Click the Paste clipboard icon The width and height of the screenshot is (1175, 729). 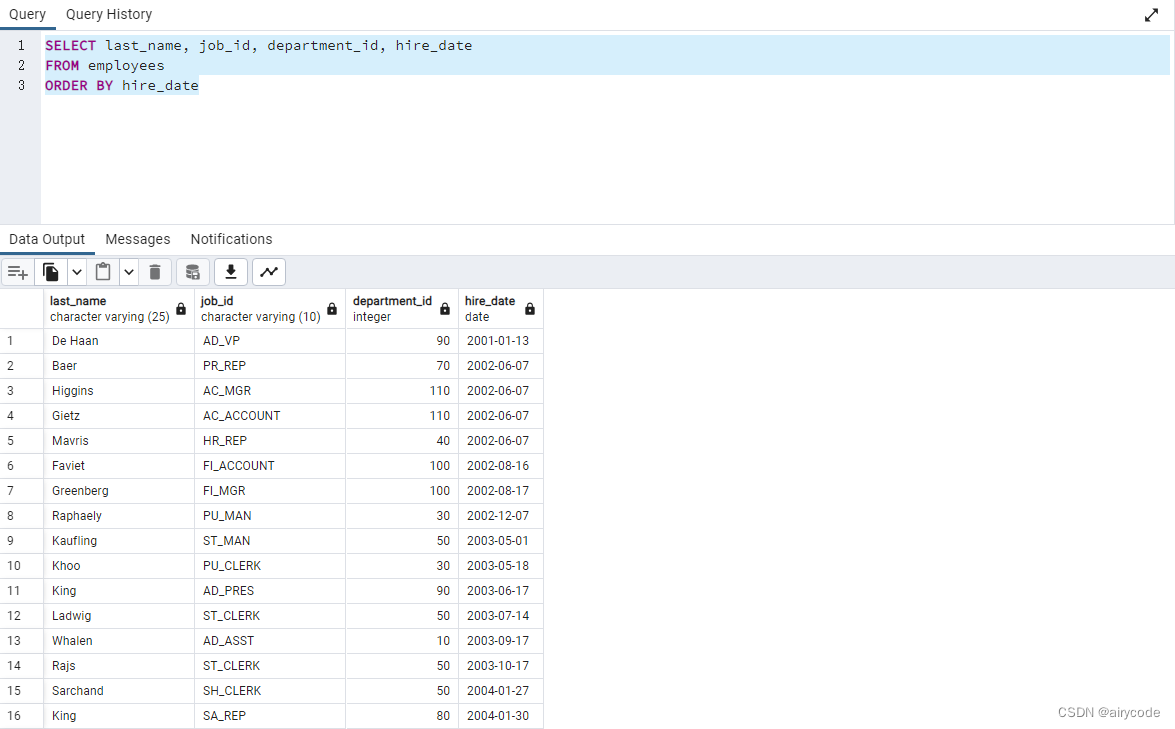tap(103, 272)
